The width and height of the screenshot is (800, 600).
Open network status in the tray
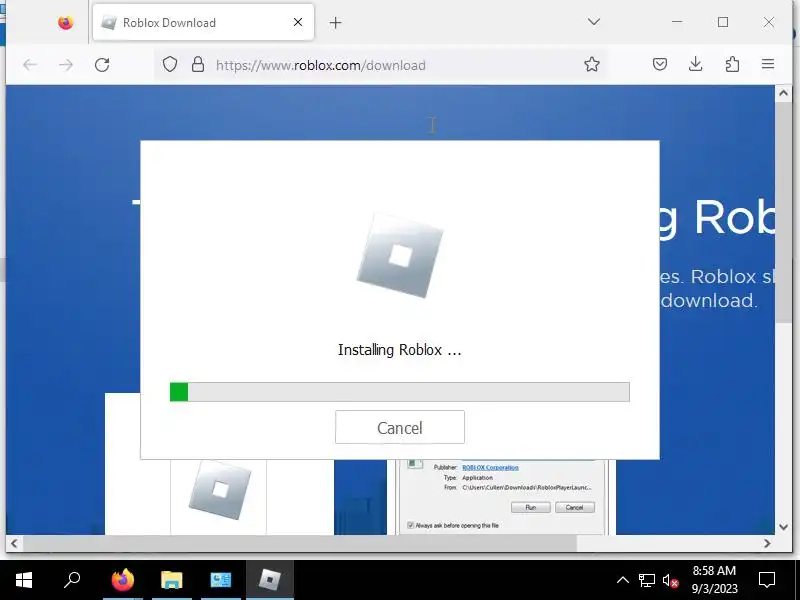coord(646,580)
